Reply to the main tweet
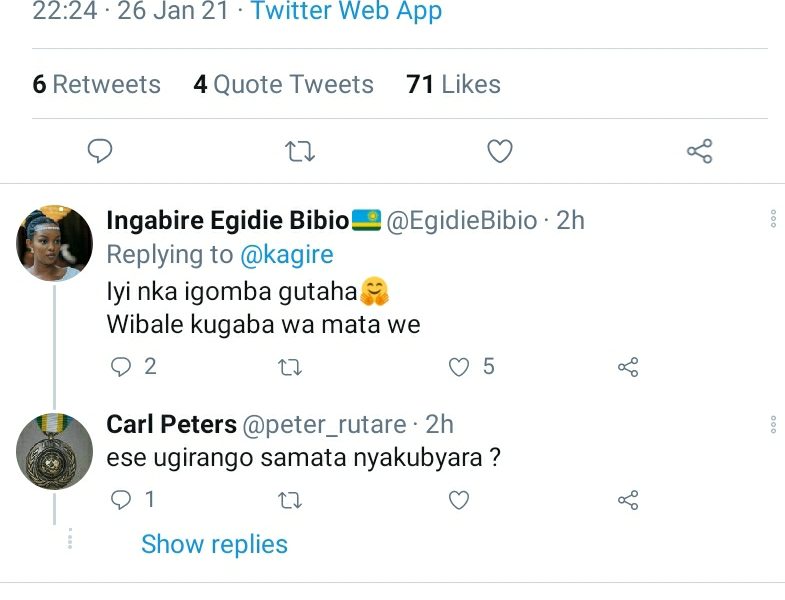 click(100, 151)
